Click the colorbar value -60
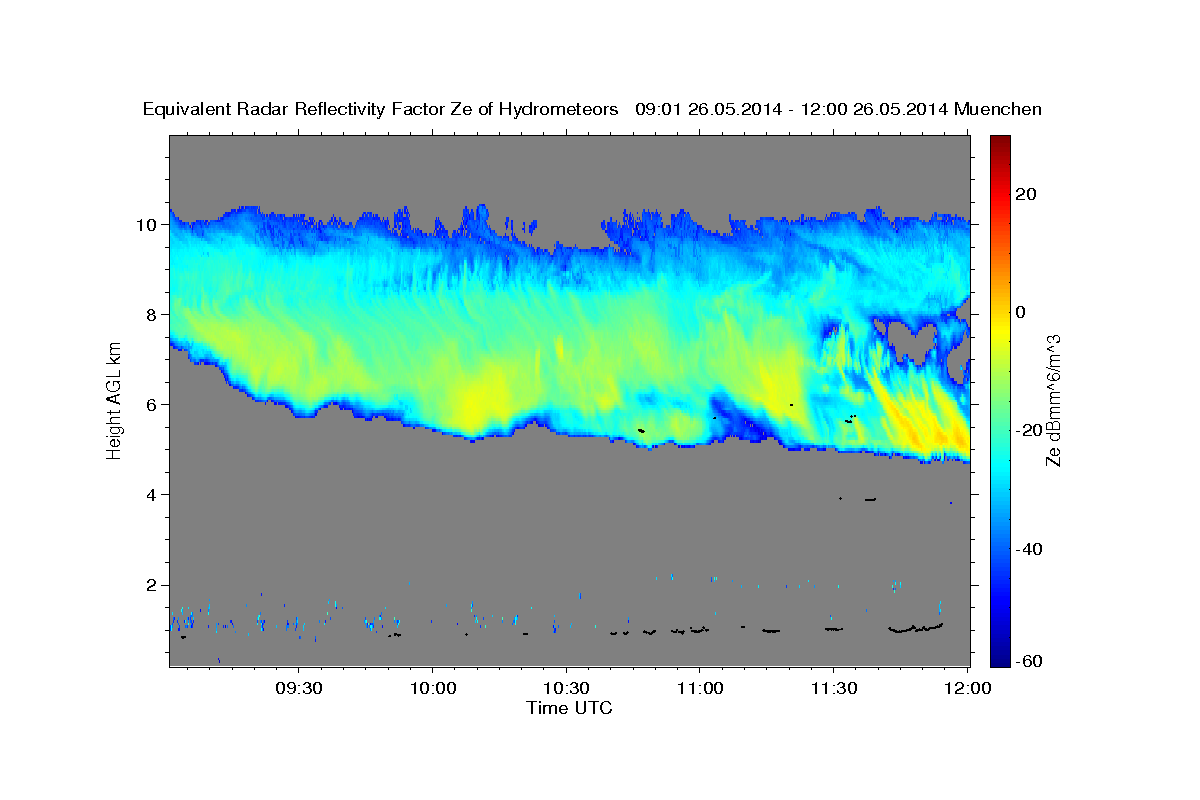The width and height of the screenshot is (1200, 800). (x=1031, y=661)
